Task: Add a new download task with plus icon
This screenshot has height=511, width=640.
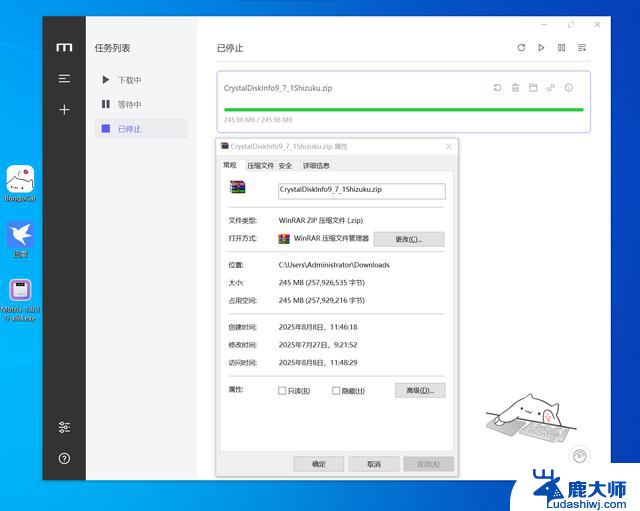Action: [64, 109]
